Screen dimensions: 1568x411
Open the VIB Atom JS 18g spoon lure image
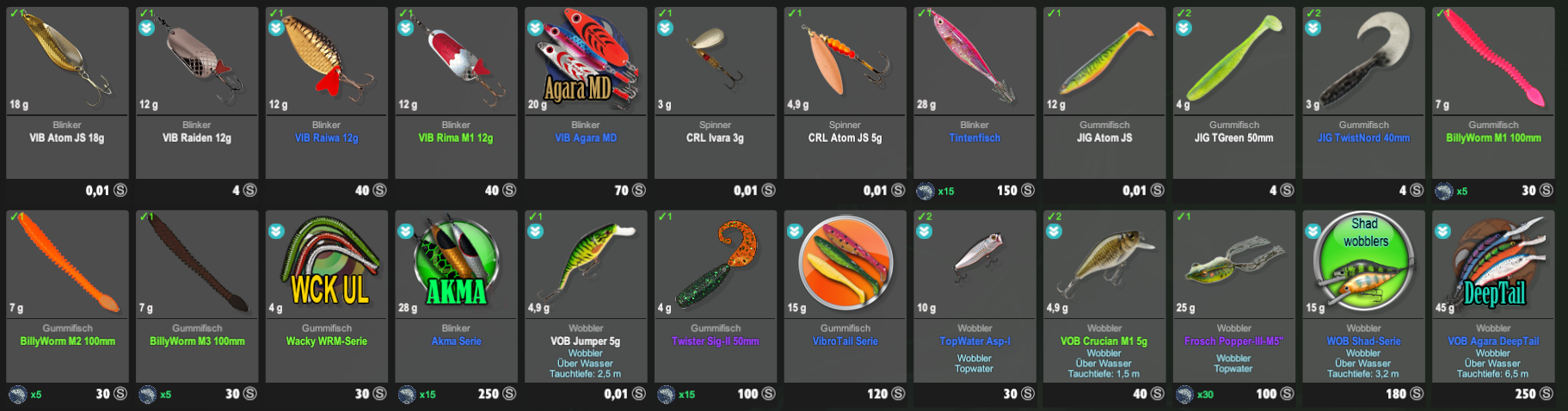coord(65,56)
